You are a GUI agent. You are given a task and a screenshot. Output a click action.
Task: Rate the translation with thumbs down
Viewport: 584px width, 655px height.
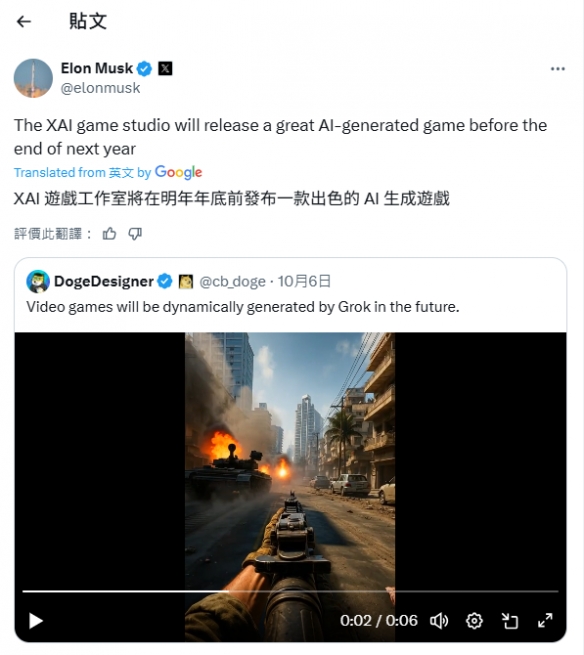click(x=135, y=234)
